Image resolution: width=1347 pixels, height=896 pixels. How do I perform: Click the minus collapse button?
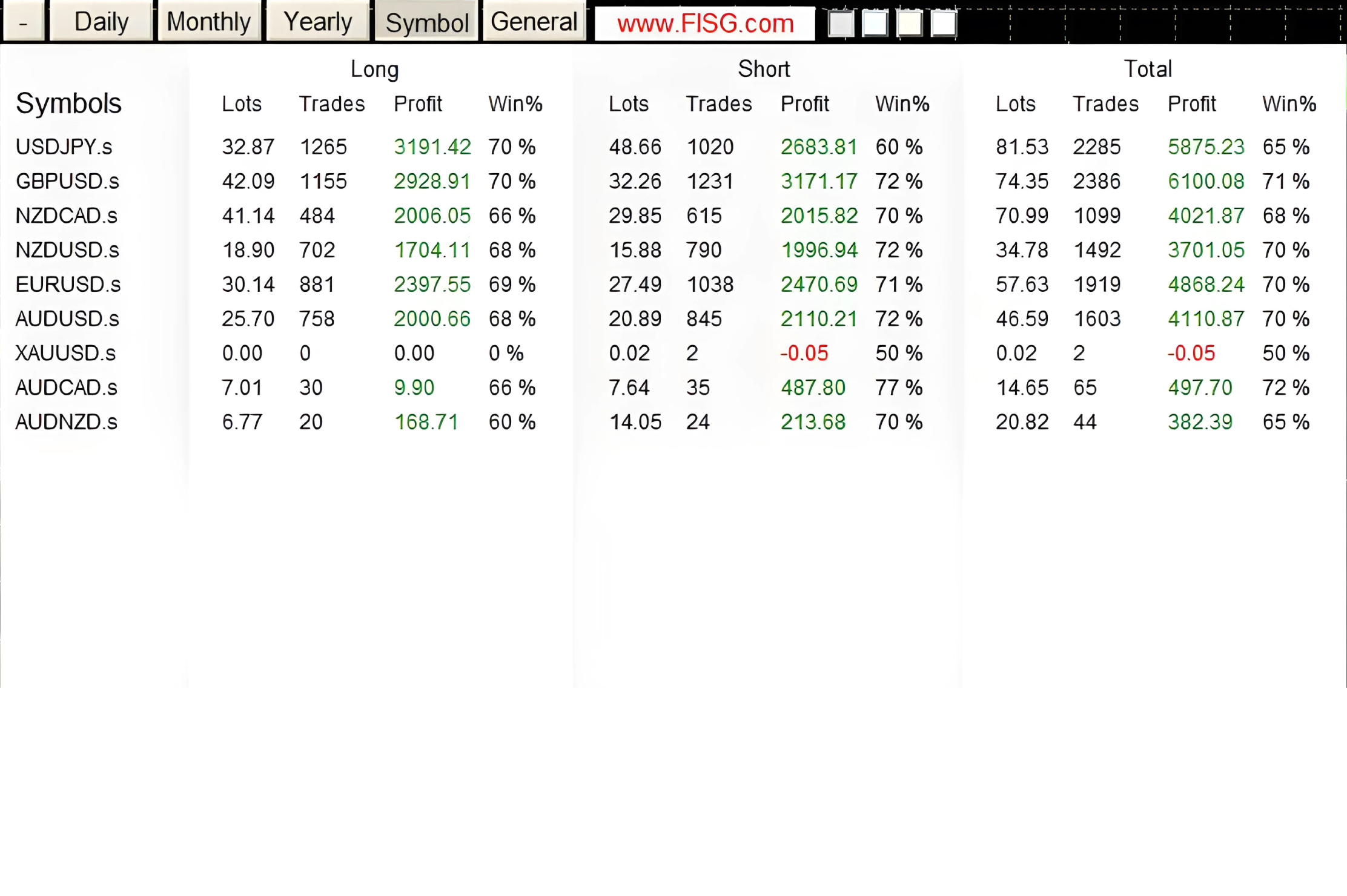pyautogui.click(x=23, y=22)
